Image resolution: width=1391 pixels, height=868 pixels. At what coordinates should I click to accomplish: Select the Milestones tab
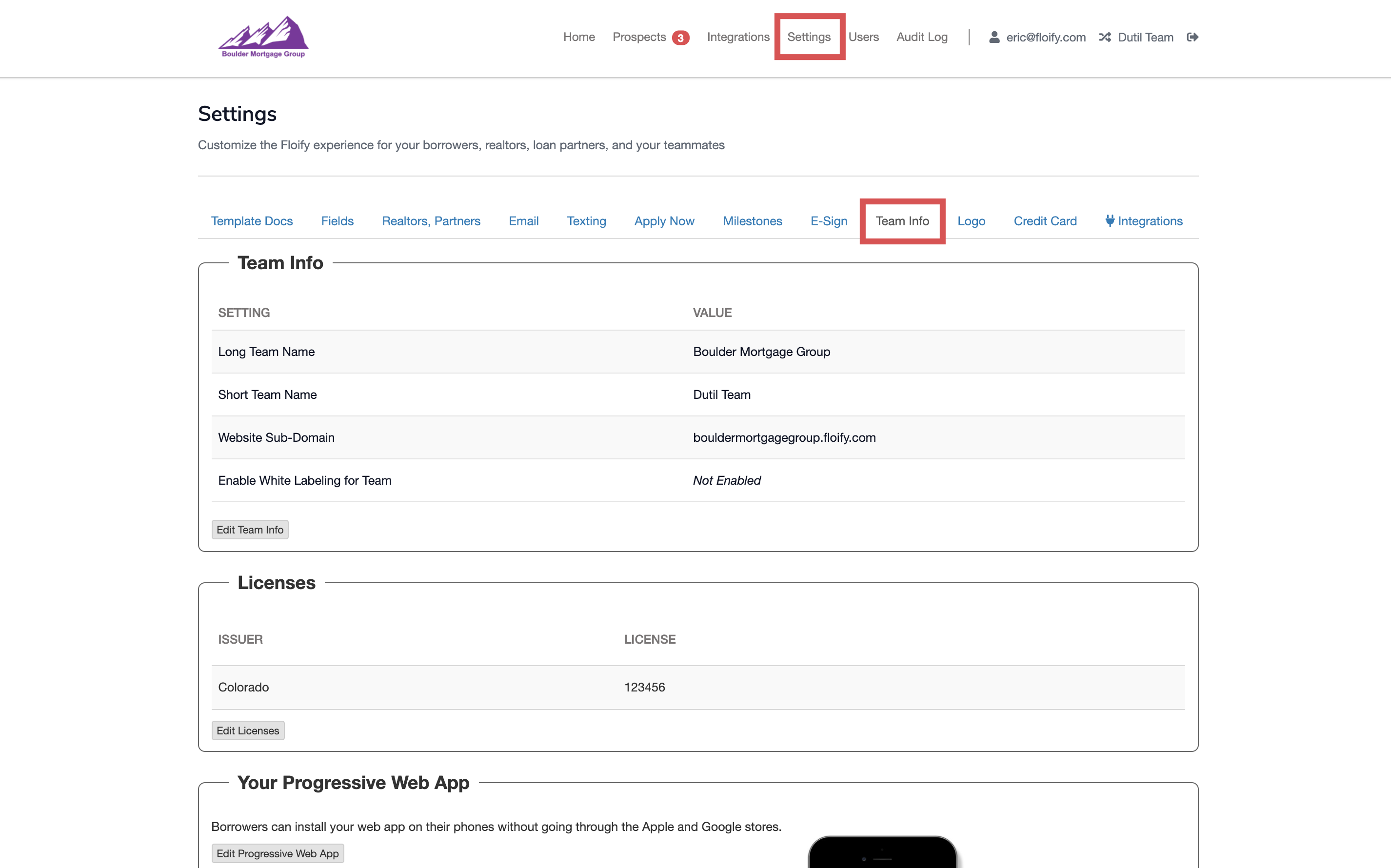(x=752, y=221)
